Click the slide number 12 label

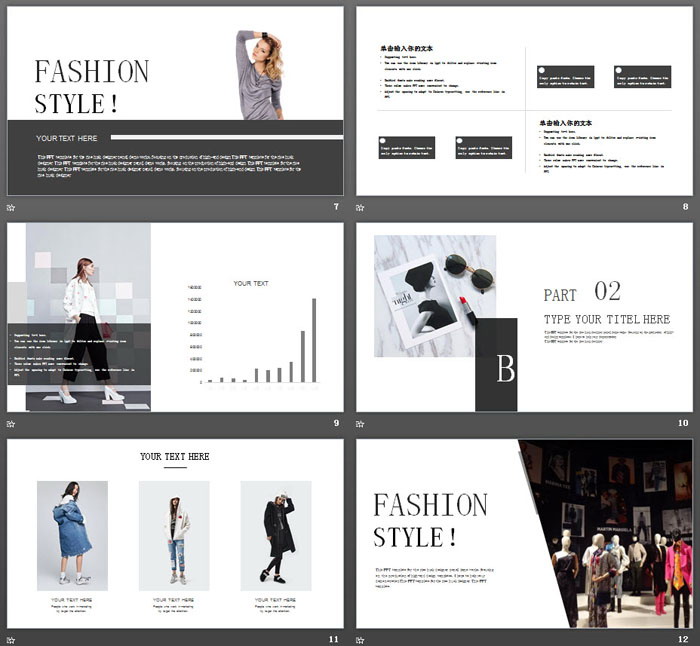[683, 639]
